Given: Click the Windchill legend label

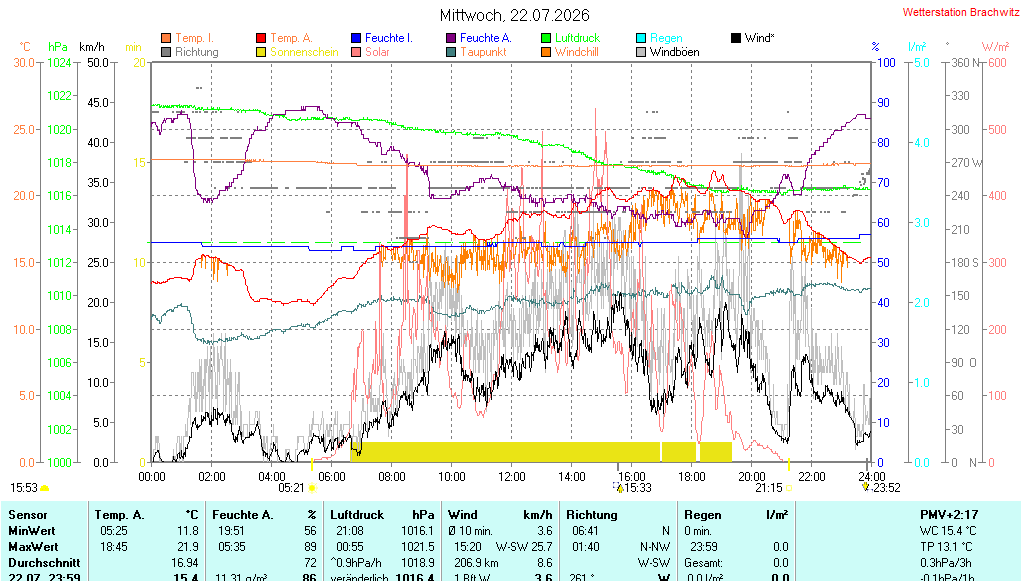Looking at the screenshot, I should (x=576, y=52).
